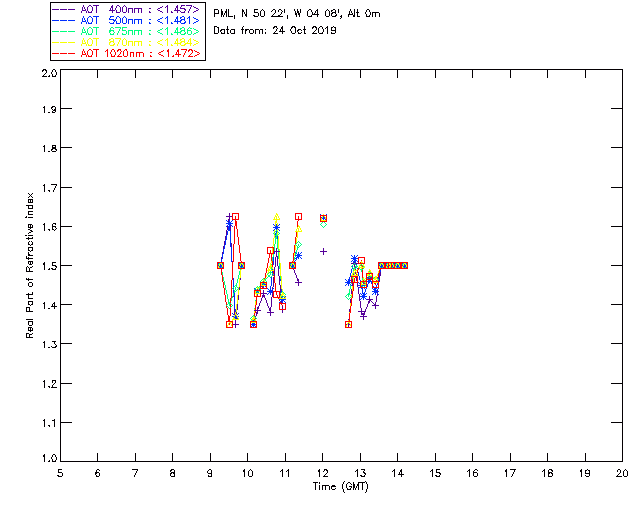Click the 6 x-axis time label
This screenshot has width=640, height=512.
98,473
